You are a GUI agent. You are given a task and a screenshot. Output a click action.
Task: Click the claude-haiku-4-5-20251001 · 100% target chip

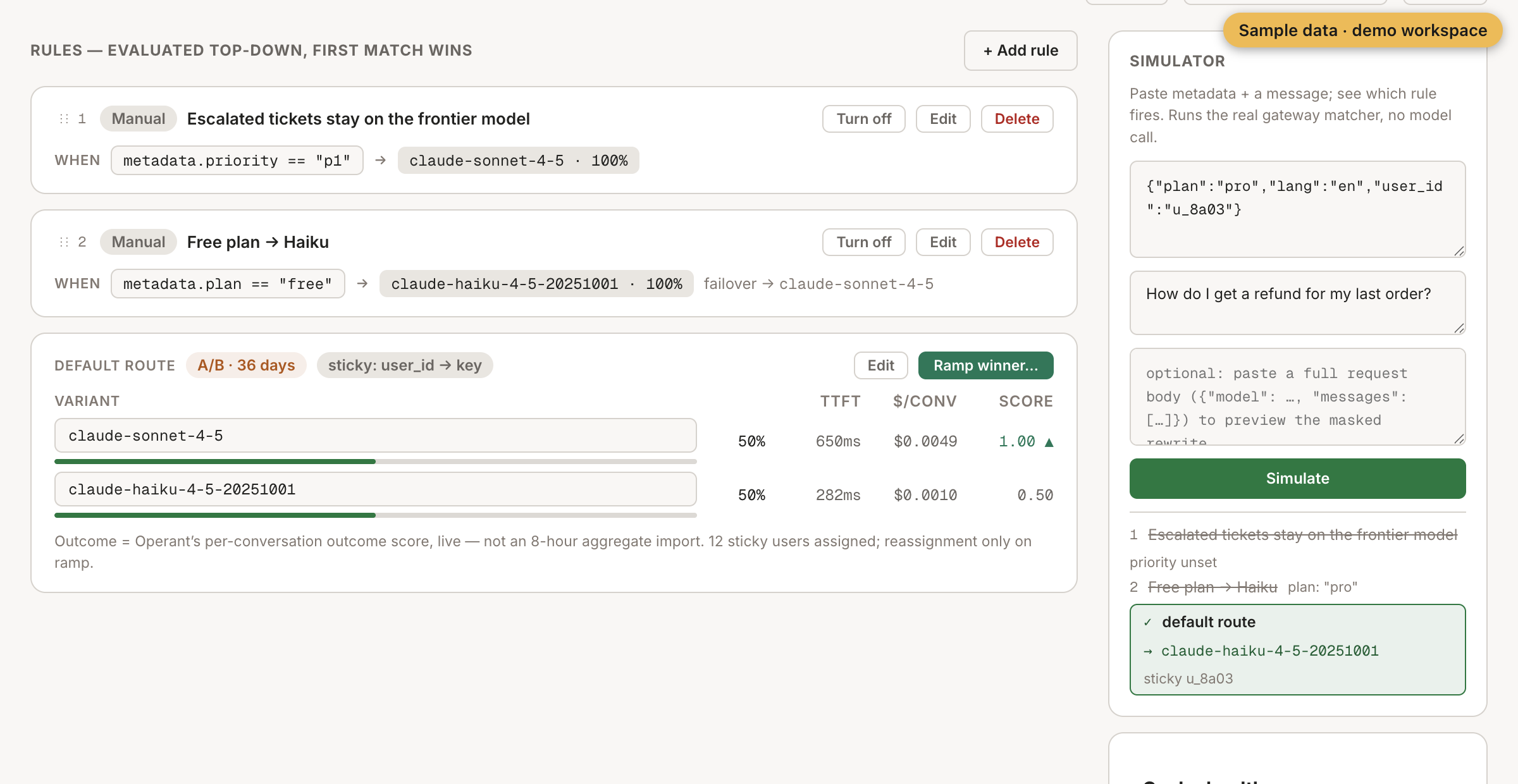click(536, 284)
